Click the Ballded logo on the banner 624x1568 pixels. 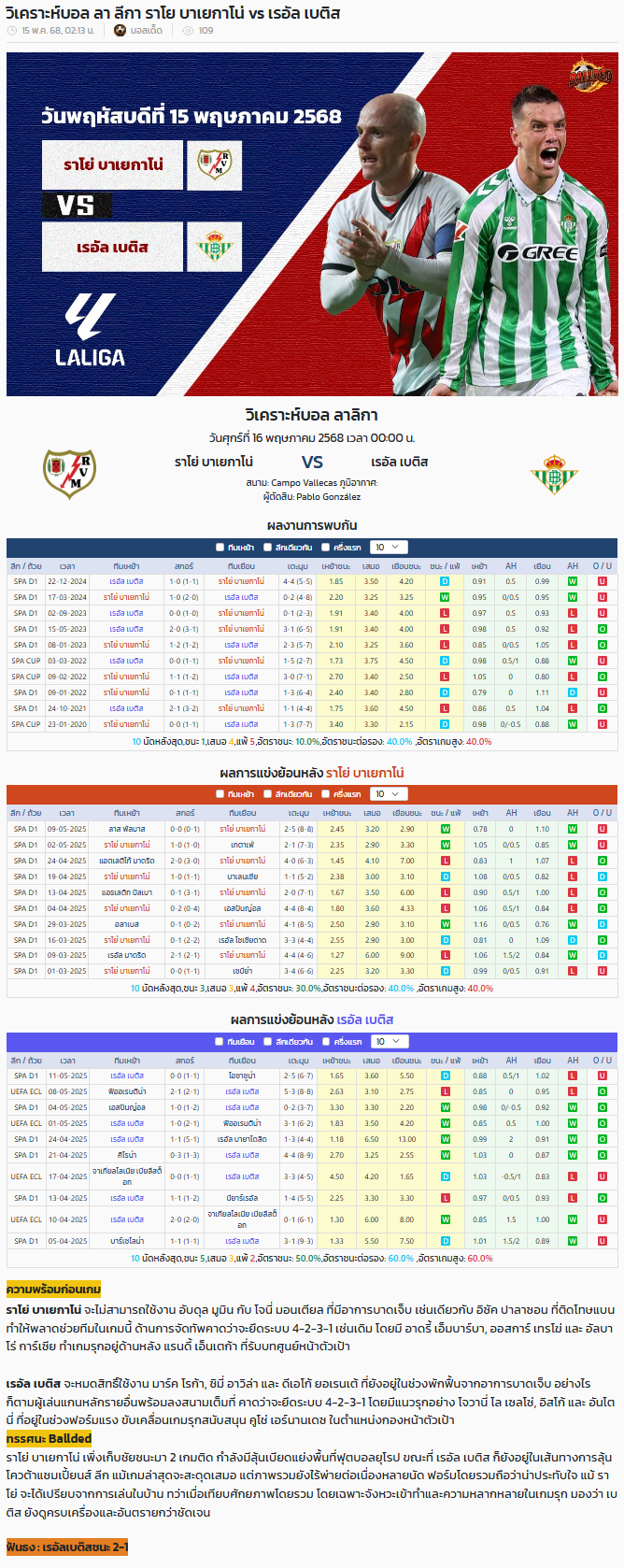click(x=590, y=76)
